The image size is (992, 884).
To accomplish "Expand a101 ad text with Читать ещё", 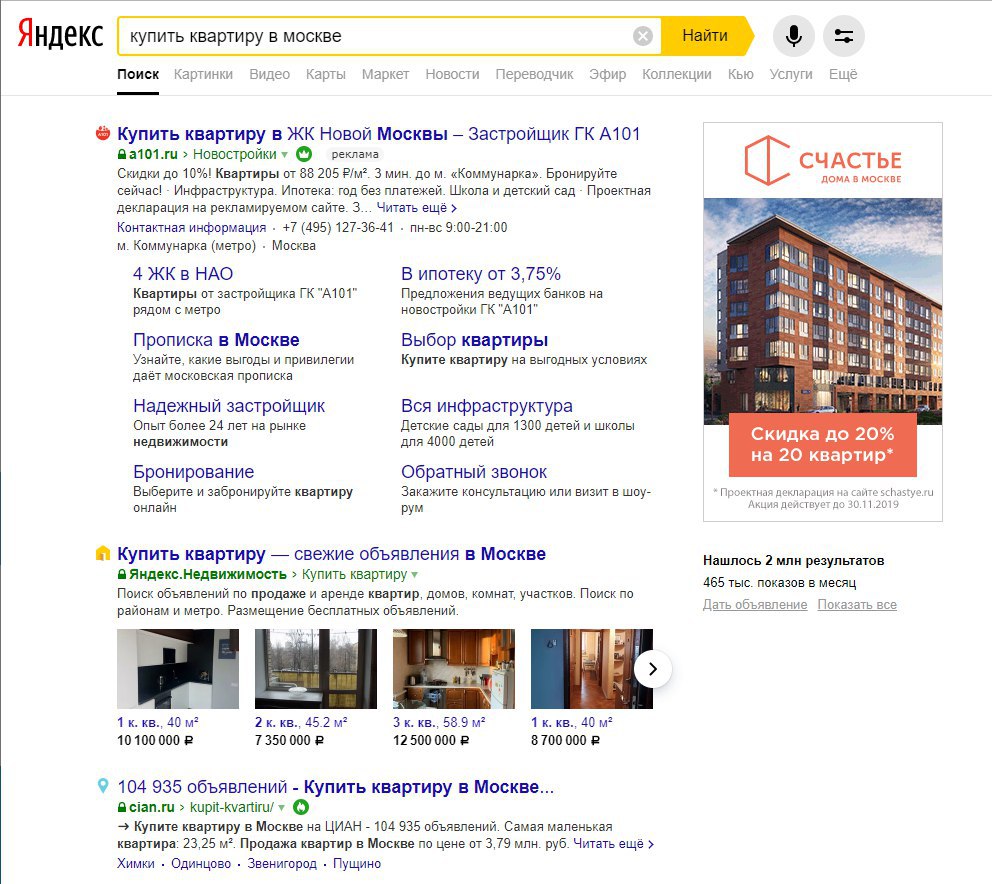I will pyautogui.click(x=416, y=208).
